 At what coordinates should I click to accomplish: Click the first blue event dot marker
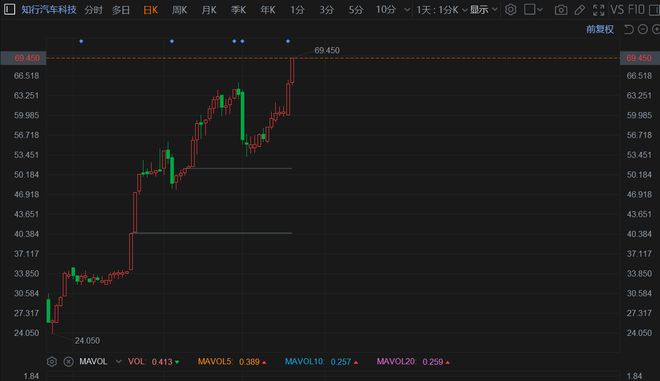tap(81, 41)
